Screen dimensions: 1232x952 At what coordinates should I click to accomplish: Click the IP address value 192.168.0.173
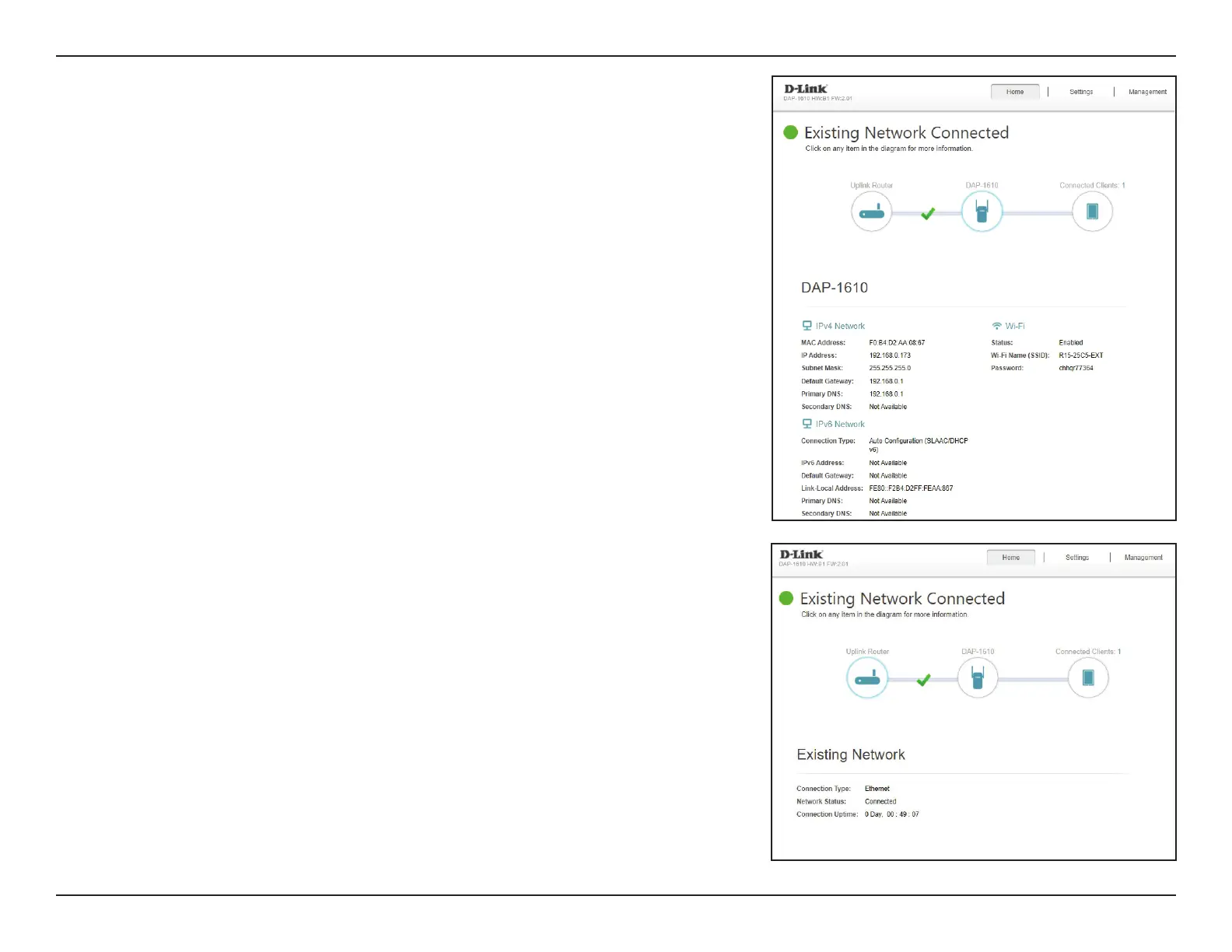pyautogui.click(x=890, y=355)
